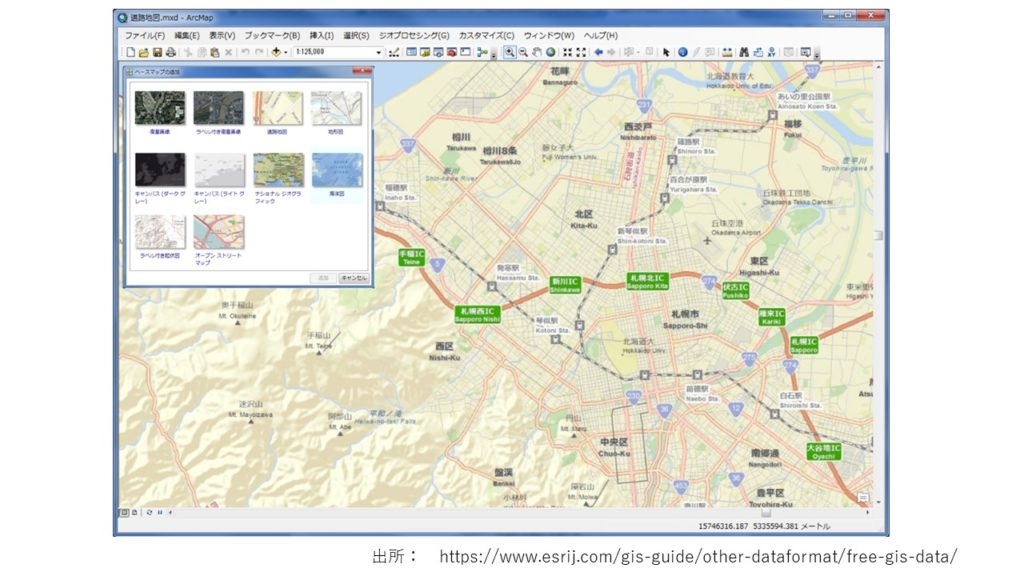Viewport: 1024px width, 576px height.
Task: Select the labeled satellite imagery basemap thumbnail
Action: (x=219, y=108)
